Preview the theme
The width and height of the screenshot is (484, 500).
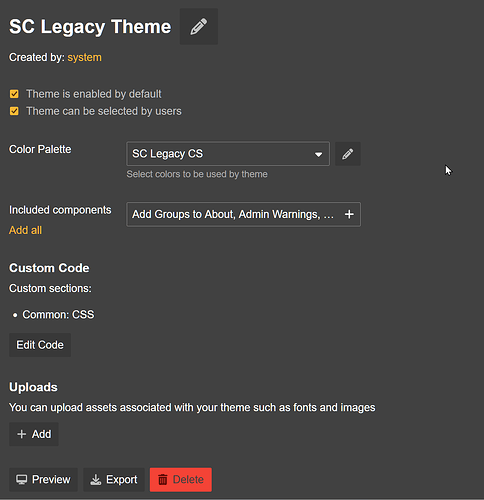point(43,480)
